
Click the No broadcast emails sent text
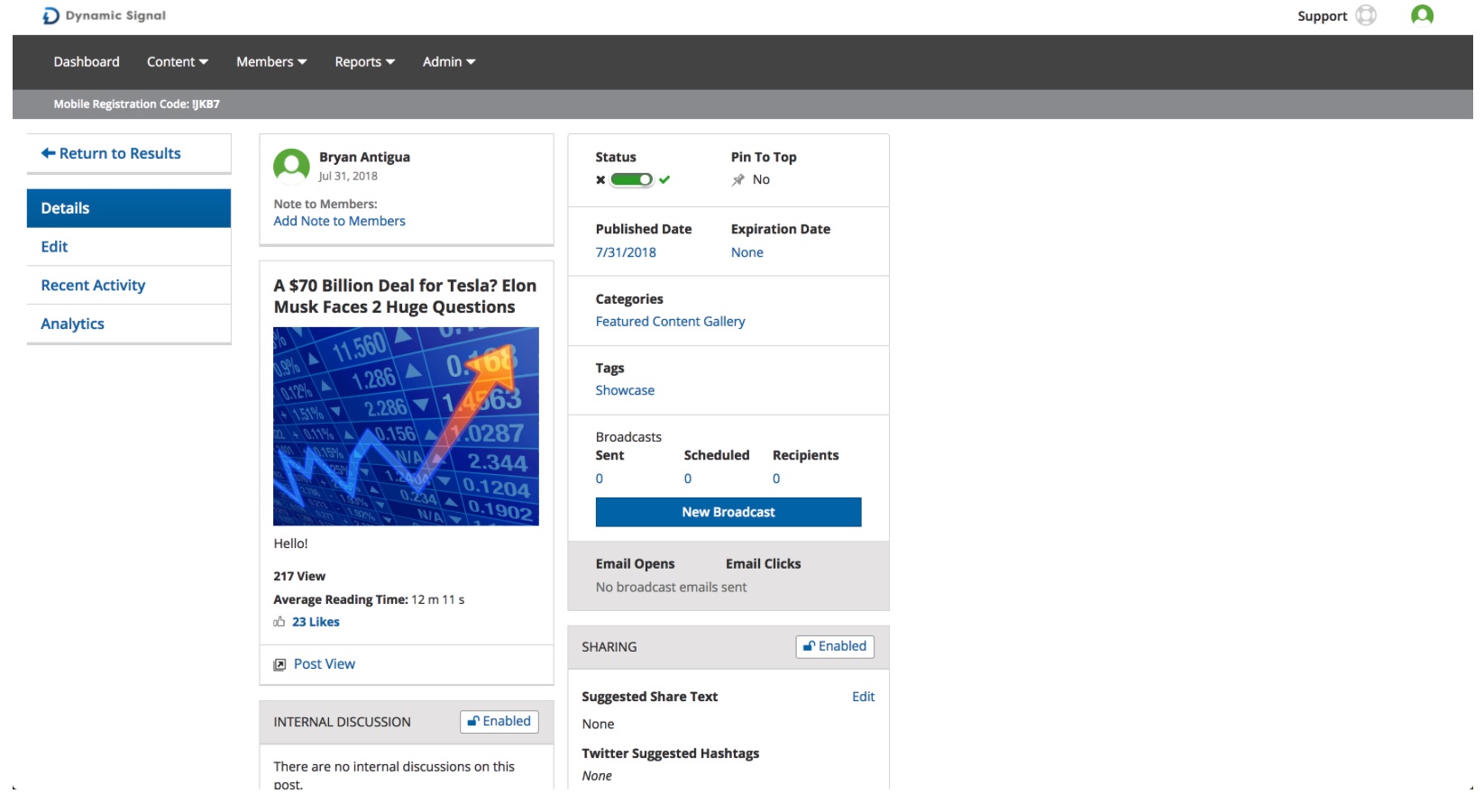click(x=671, y=587)
